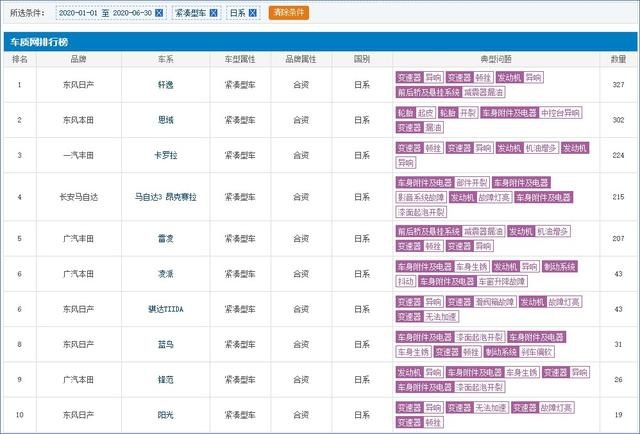The height and width of the screenshot is (434, 640).
Task: Click the 轮胎 开裂 tag in 思域 row
Action: [x=458, y=113]
